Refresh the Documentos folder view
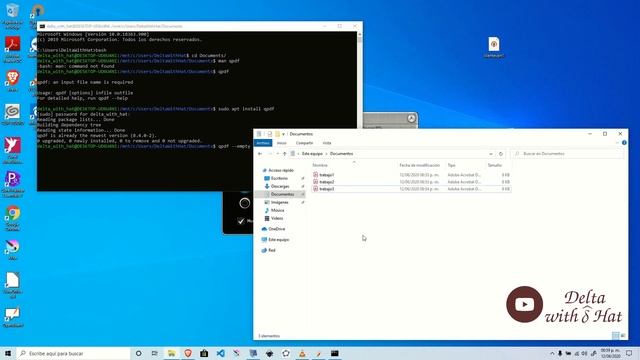The height and width of the screenshot is (360, 640). [501, 154]
